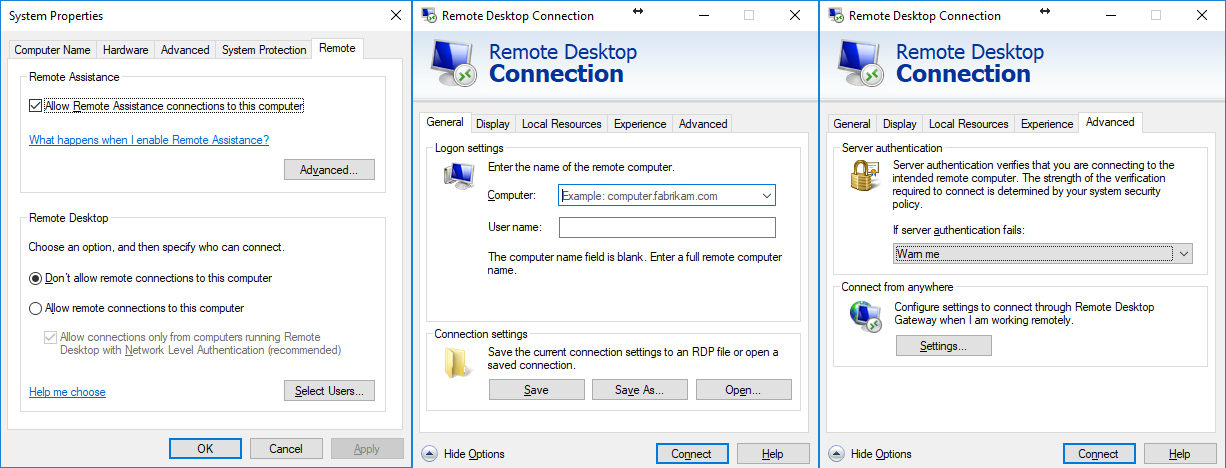
Task: Select Don't allow remote connections radio button
Action: (36, 278)
